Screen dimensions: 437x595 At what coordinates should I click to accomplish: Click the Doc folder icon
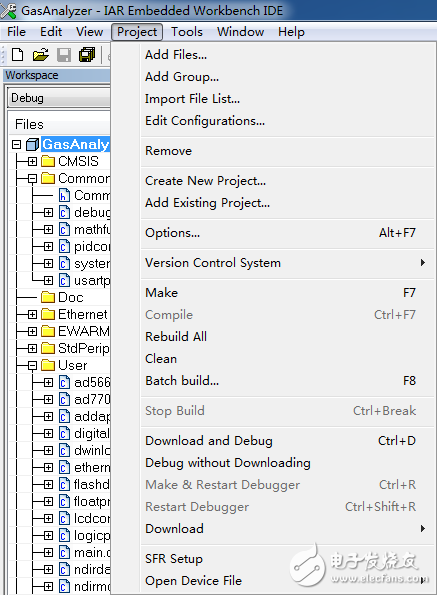pyautogui.click(x=48, y=297)
